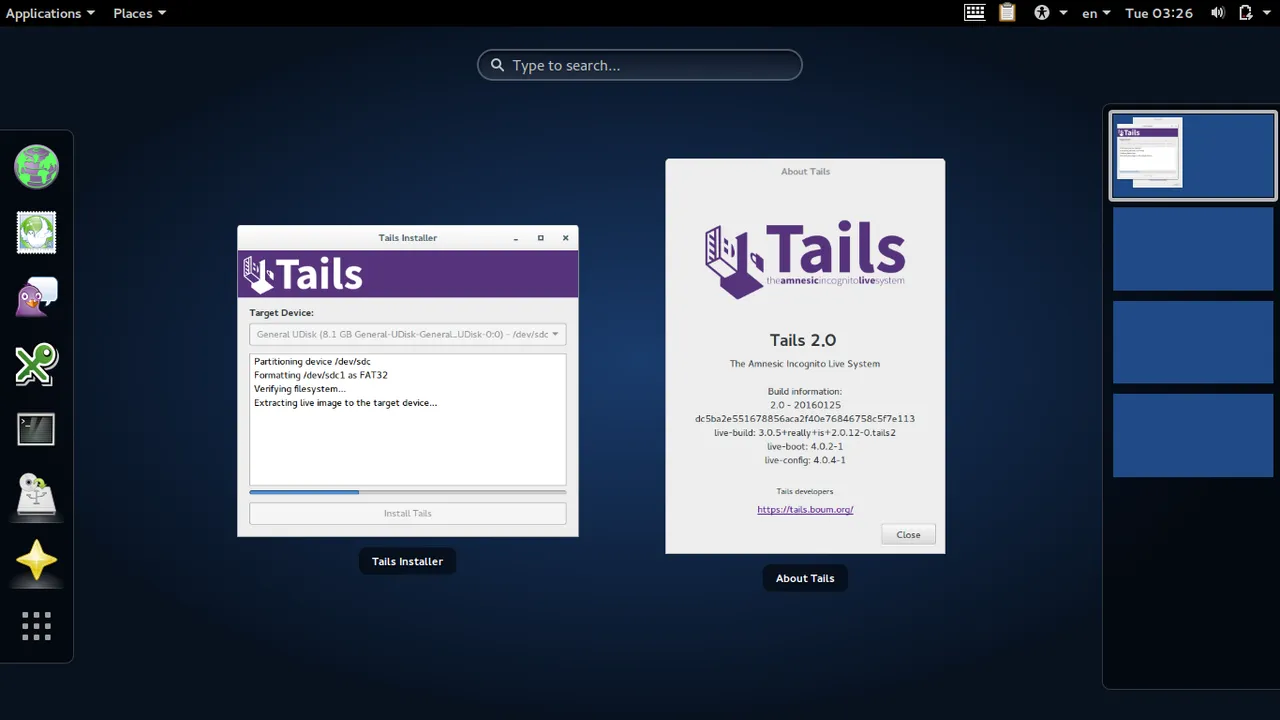Open the system power menu icon
This screenshot has height=720, width=1280.
pyautogui.click(x=1246, y=13)
